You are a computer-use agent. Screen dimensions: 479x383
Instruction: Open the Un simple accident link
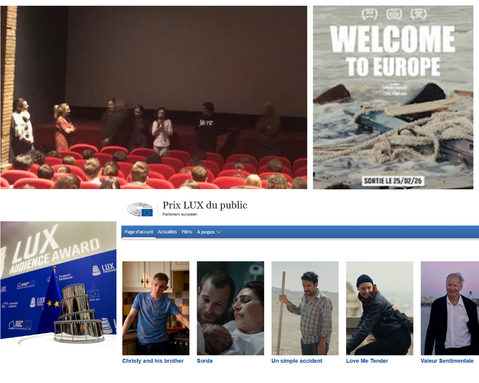click(x=297, y=361)
